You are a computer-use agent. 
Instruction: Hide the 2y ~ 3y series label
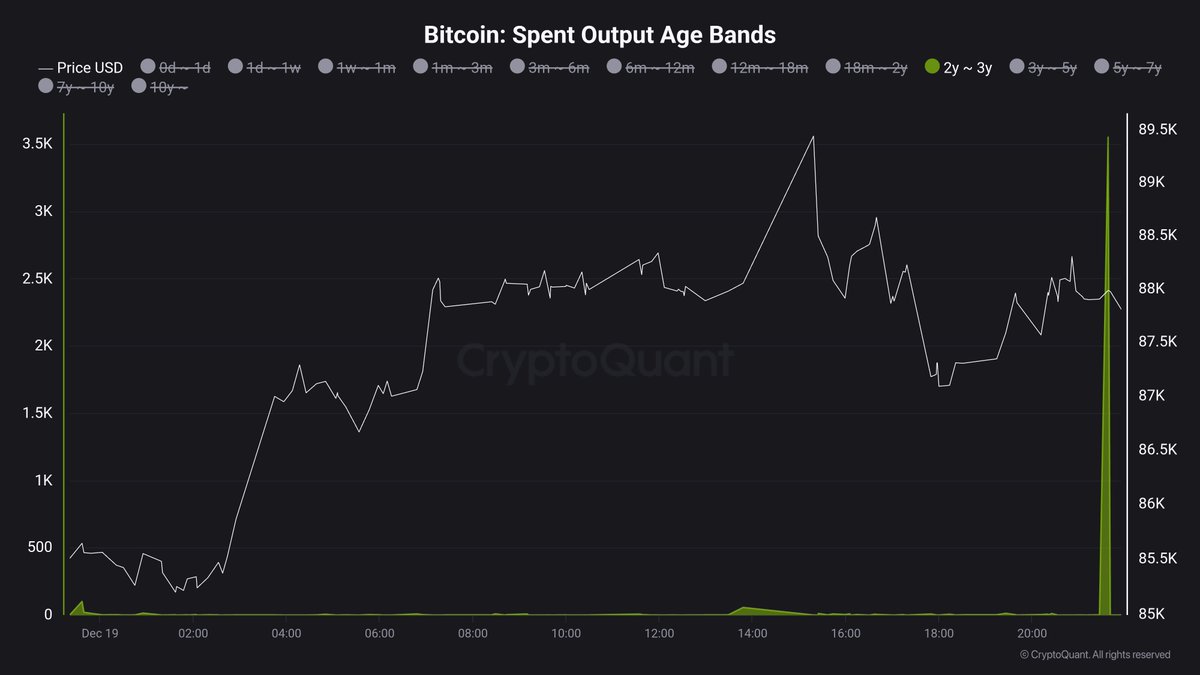coord(967,68)
